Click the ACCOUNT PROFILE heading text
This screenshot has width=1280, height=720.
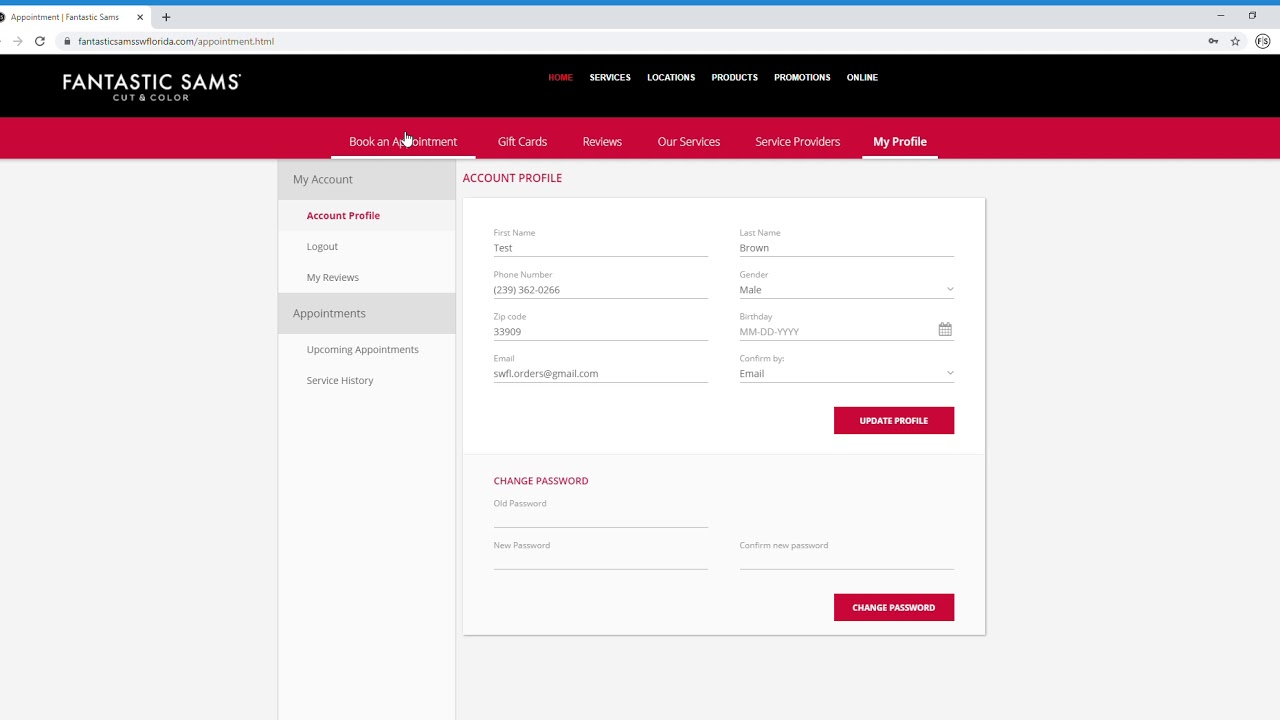[512, 178]
